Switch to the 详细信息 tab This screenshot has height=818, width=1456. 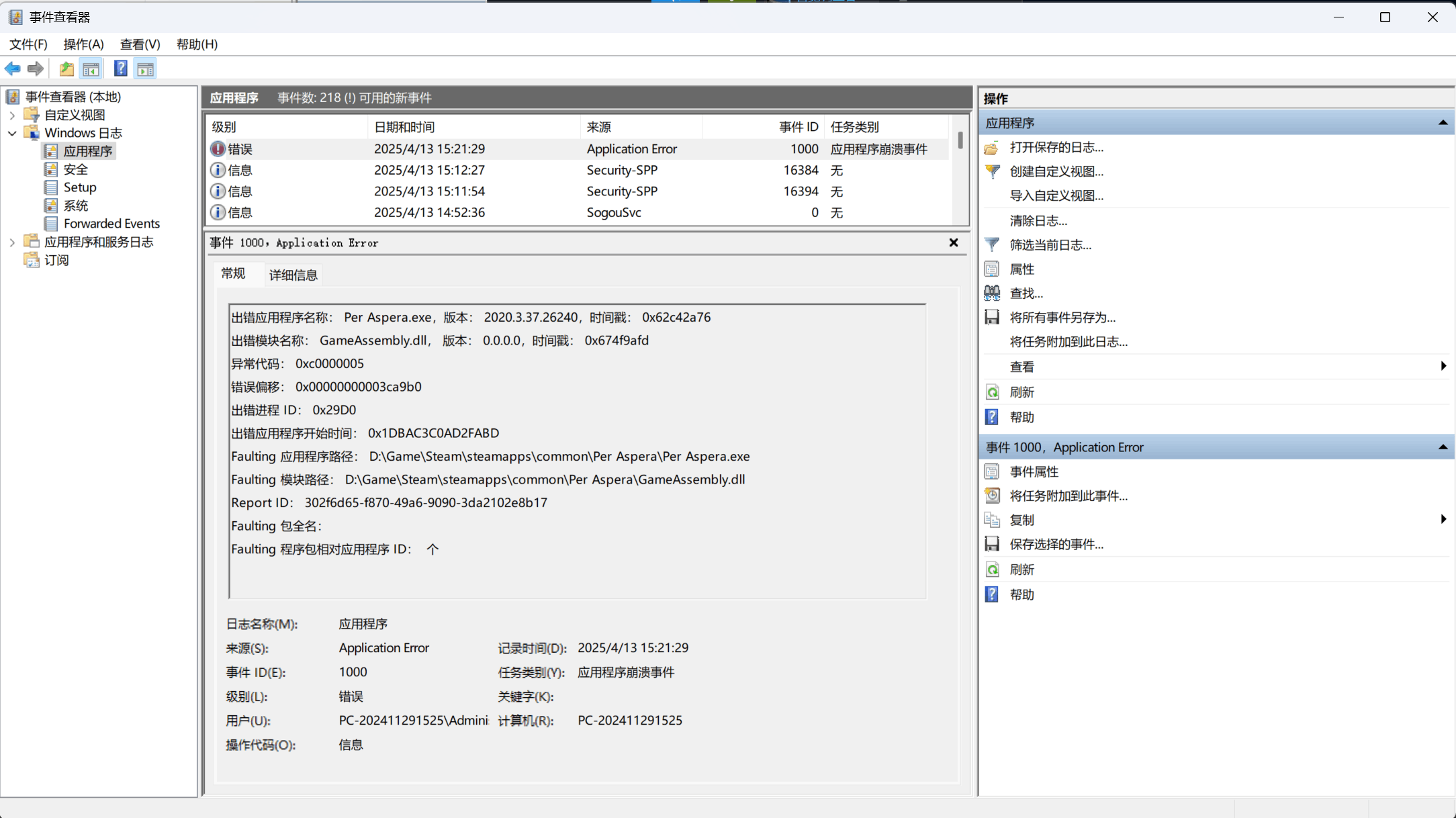(x=293, y=275)
